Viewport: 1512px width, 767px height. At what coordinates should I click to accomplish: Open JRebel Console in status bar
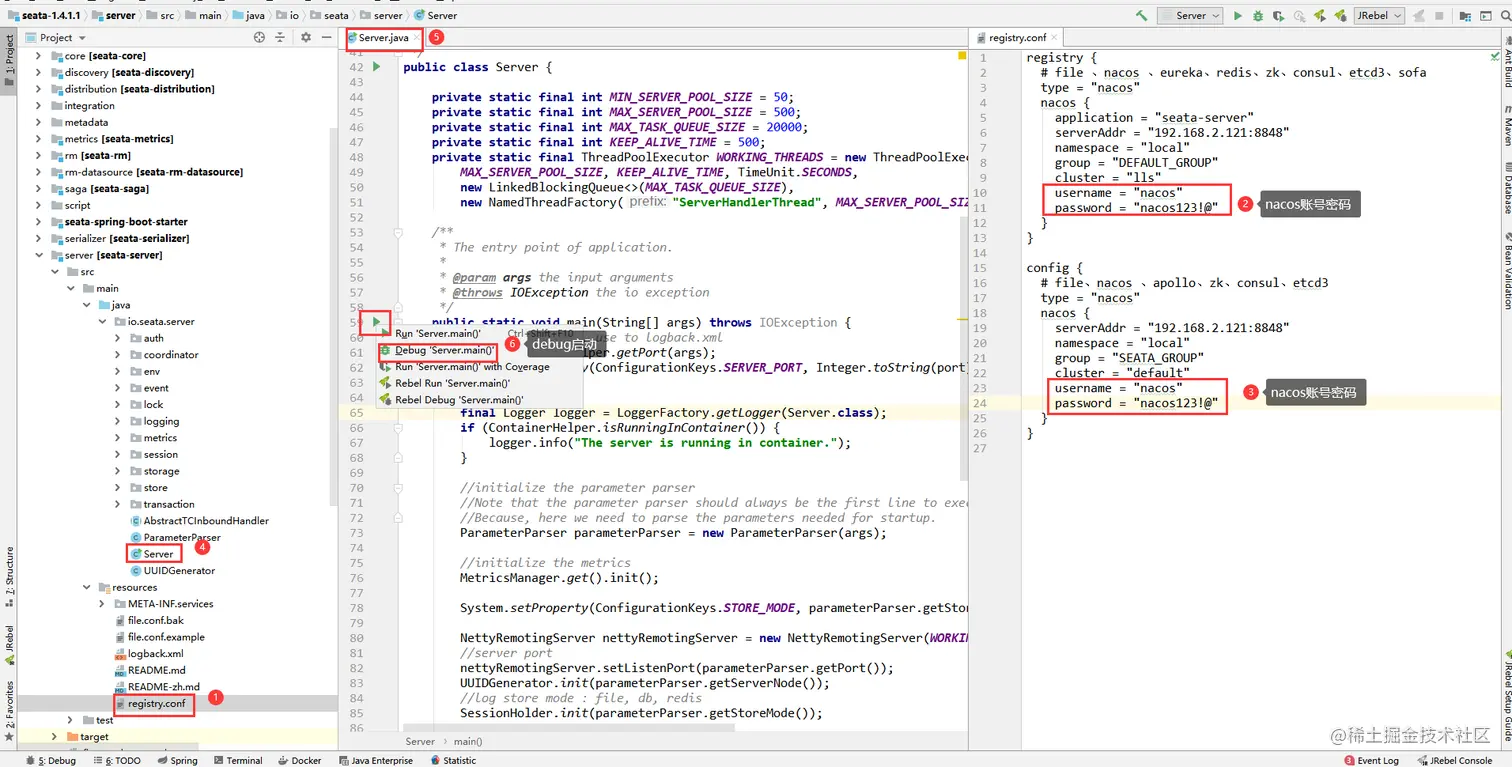point(1454,760)
